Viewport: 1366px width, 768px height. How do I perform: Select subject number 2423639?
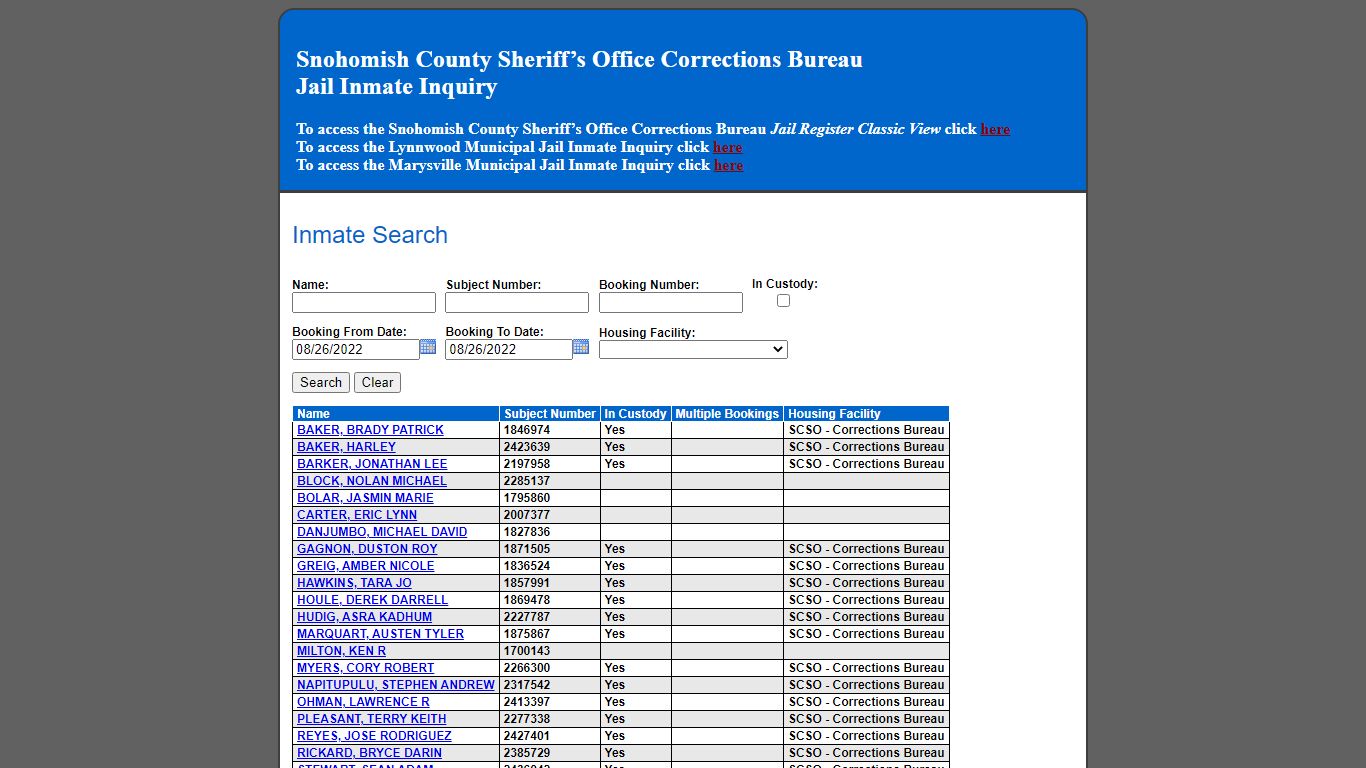coord(527,447)
